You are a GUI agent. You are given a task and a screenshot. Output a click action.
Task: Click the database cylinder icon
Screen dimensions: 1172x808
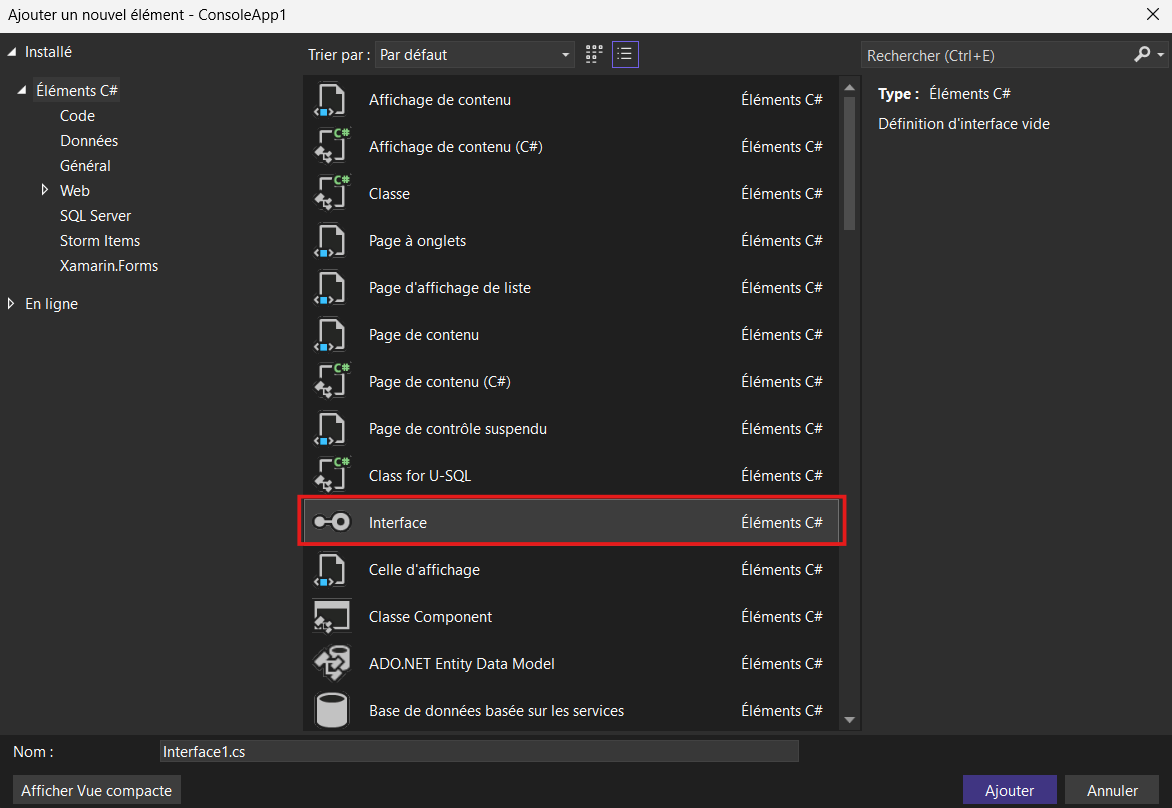(331, 710)
